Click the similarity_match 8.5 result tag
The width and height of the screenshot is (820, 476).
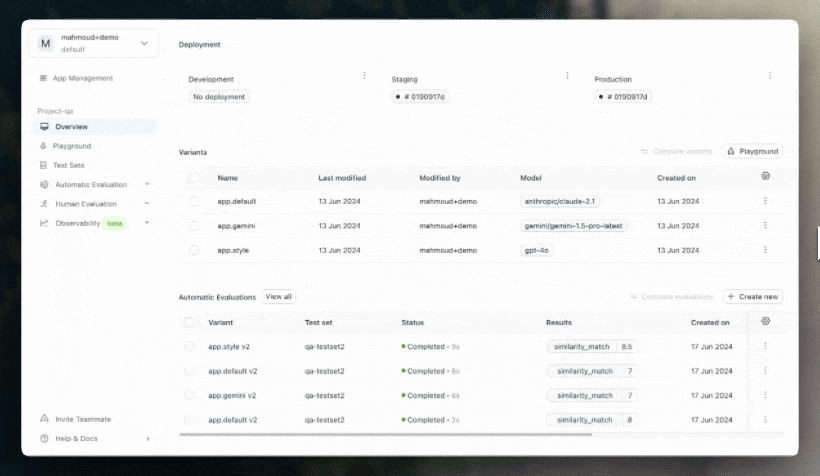(x=592, y=346)
